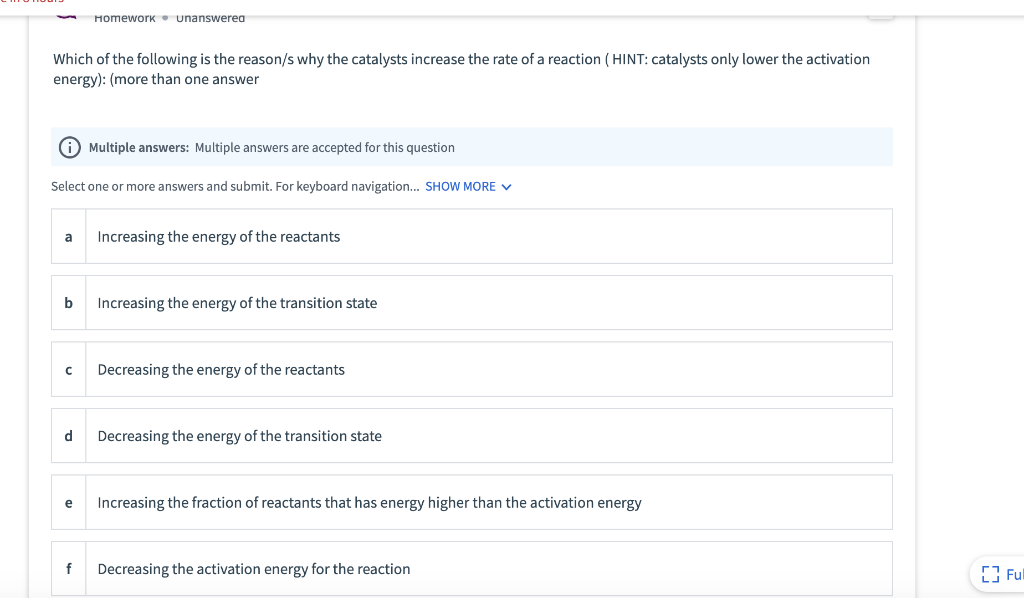
Task: Click the letter 'f' marker box
Action: click(68, 569)
